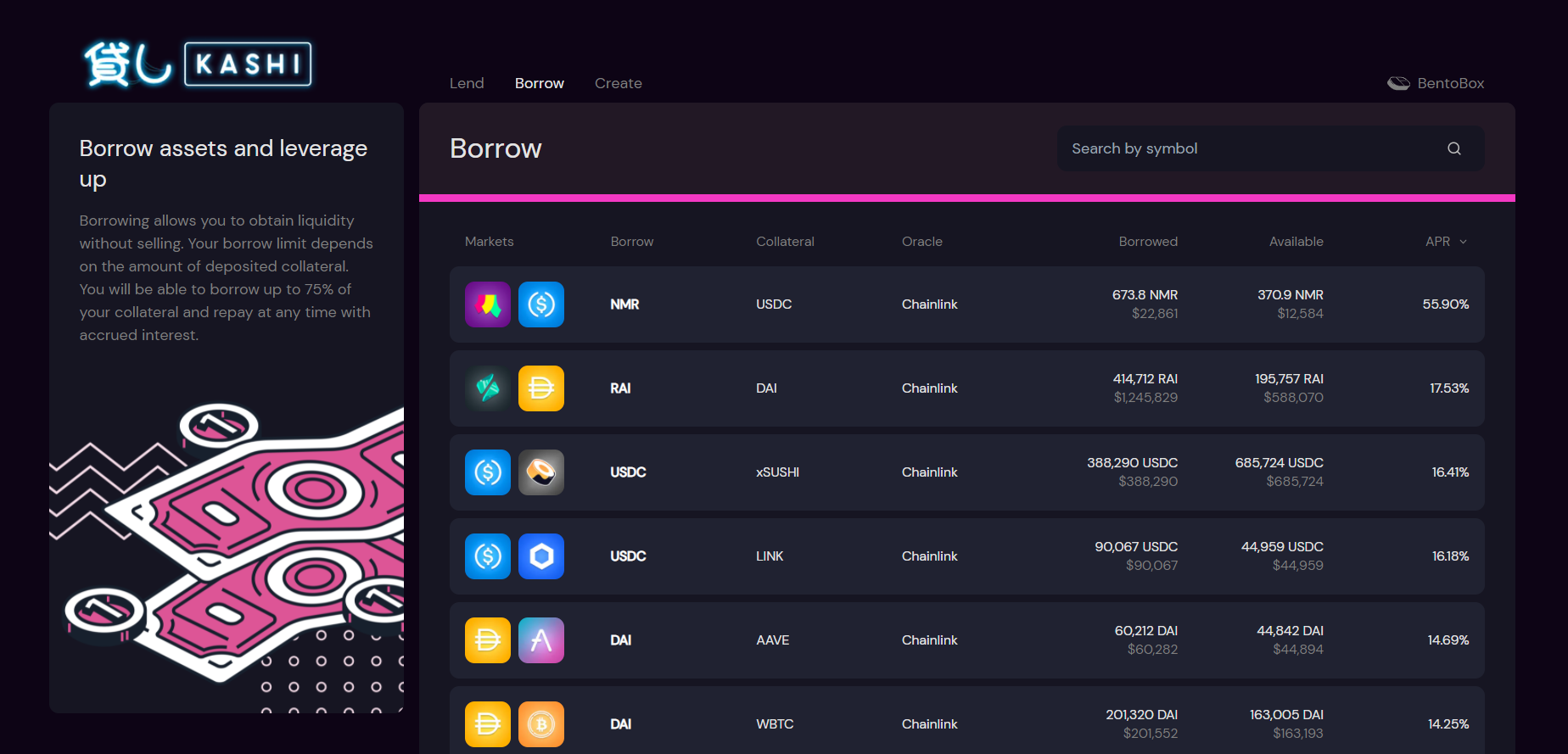Click DAI label in AAVE row
The image size is (1568, 754).
620,640
